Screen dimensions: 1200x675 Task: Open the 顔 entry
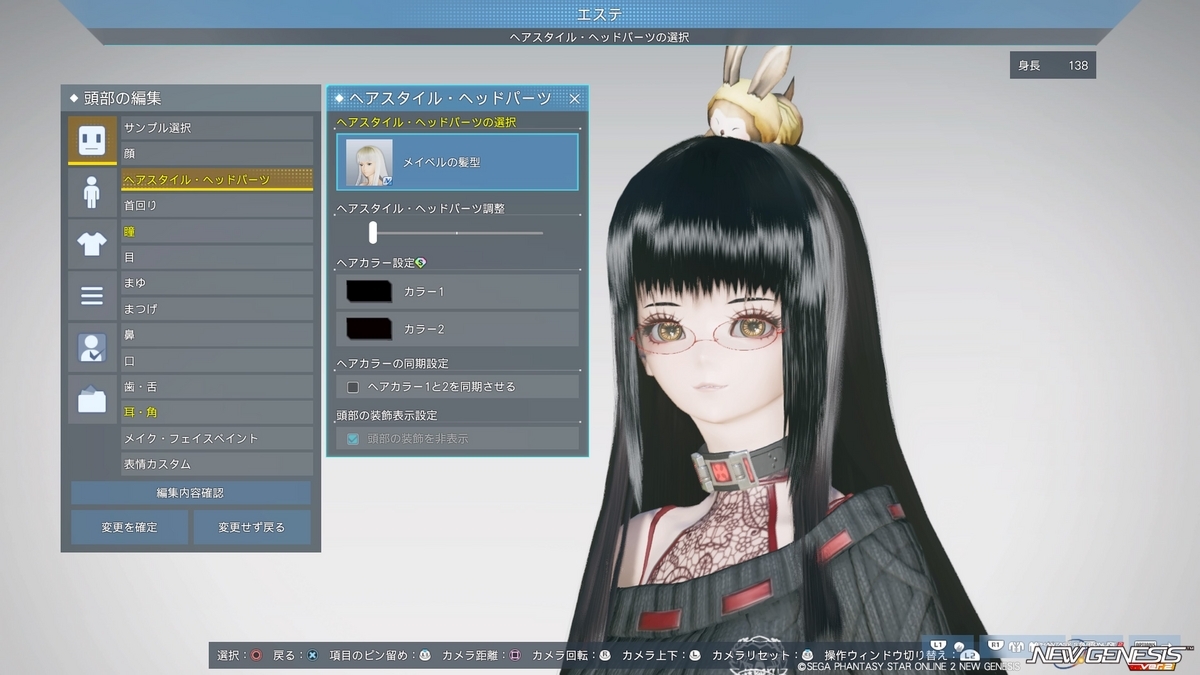pyautogui.click(x=218, y=154)
